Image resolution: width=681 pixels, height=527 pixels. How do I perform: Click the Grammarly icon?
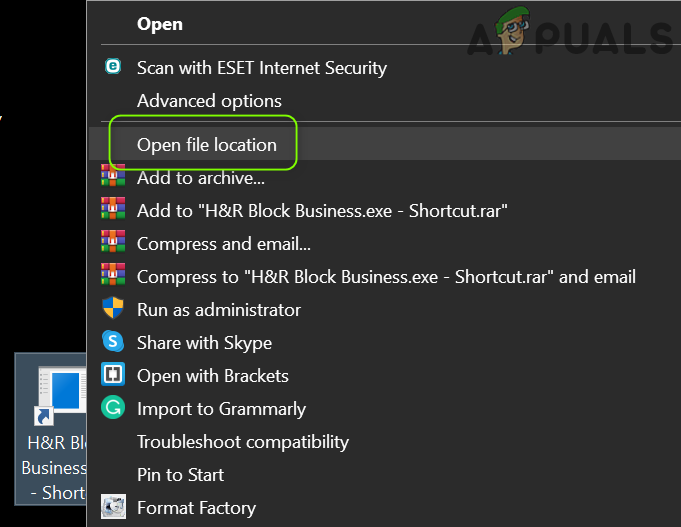pos(113,408)
